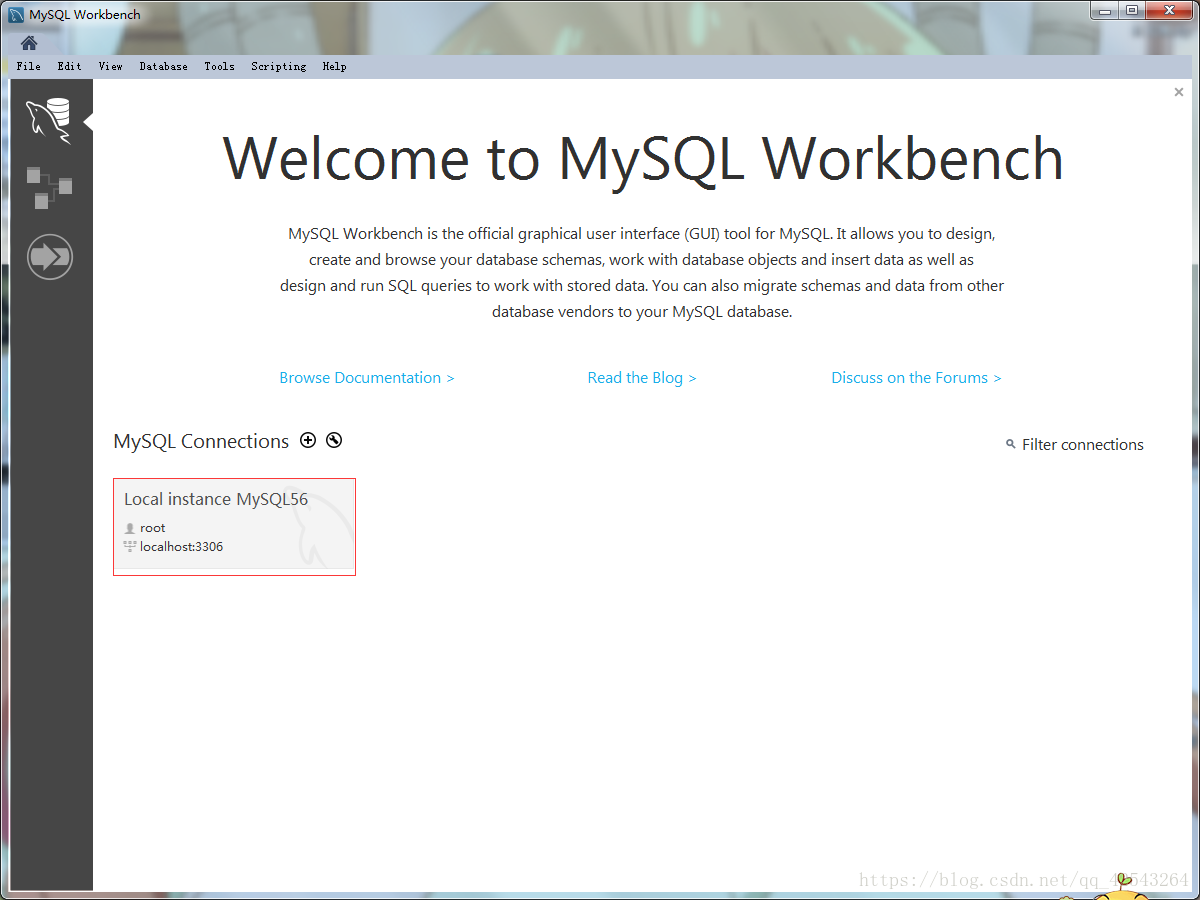Follow the Browse Documentation link
The height and width of the screenshot is (900, 1200).
(x=367, y=378)
